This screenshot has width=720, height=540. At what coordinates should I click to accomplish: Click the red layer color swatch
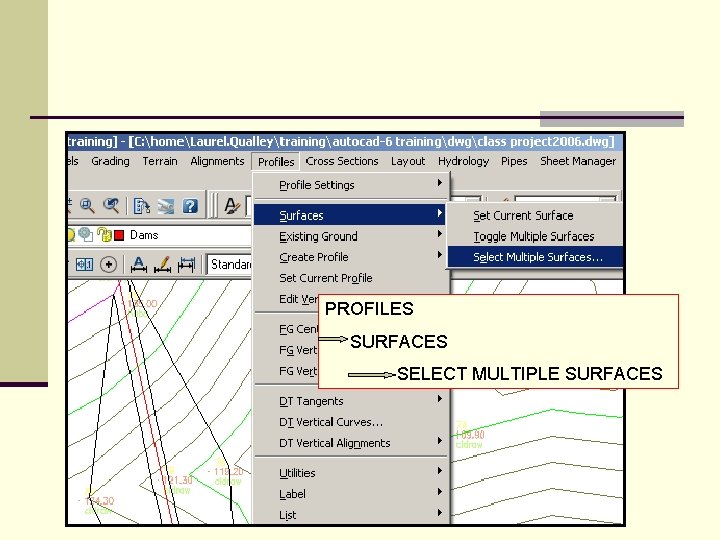[119, 236]
